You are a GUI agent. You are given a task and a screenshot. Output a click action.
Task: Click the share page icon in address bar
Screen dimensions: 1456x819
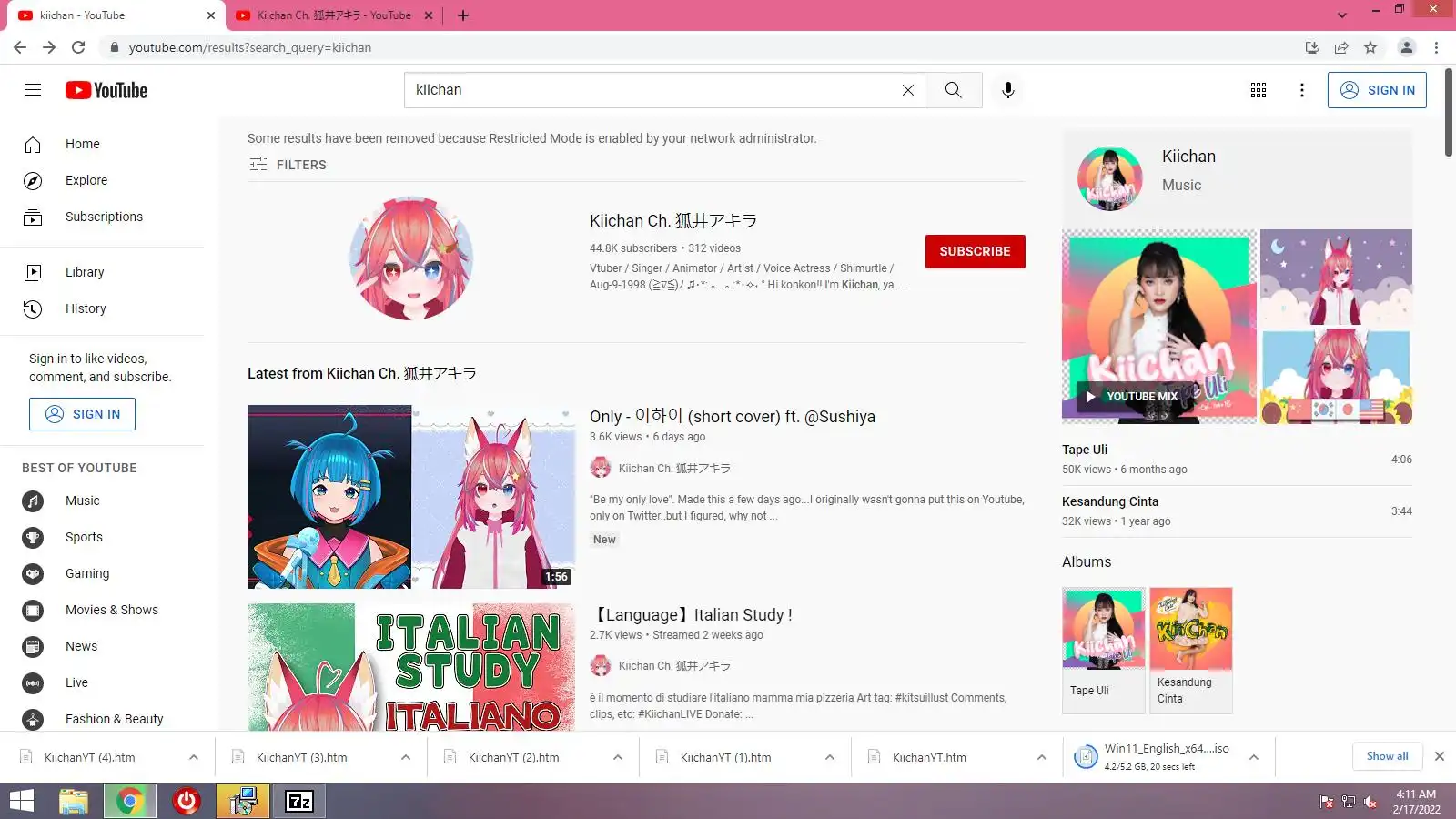(x=1341, y=47)
